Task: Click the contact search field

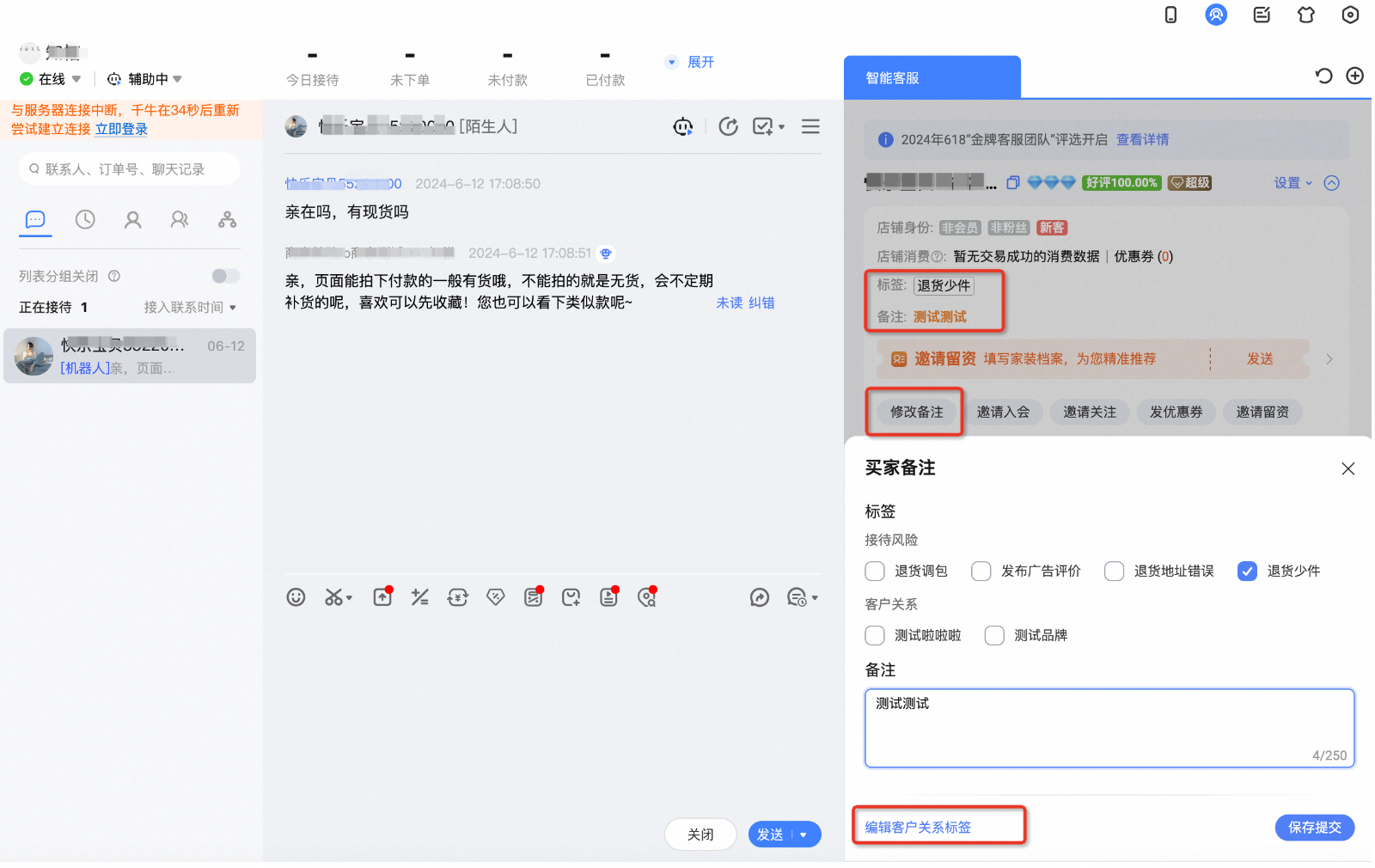Action: [x=130, y=169]
